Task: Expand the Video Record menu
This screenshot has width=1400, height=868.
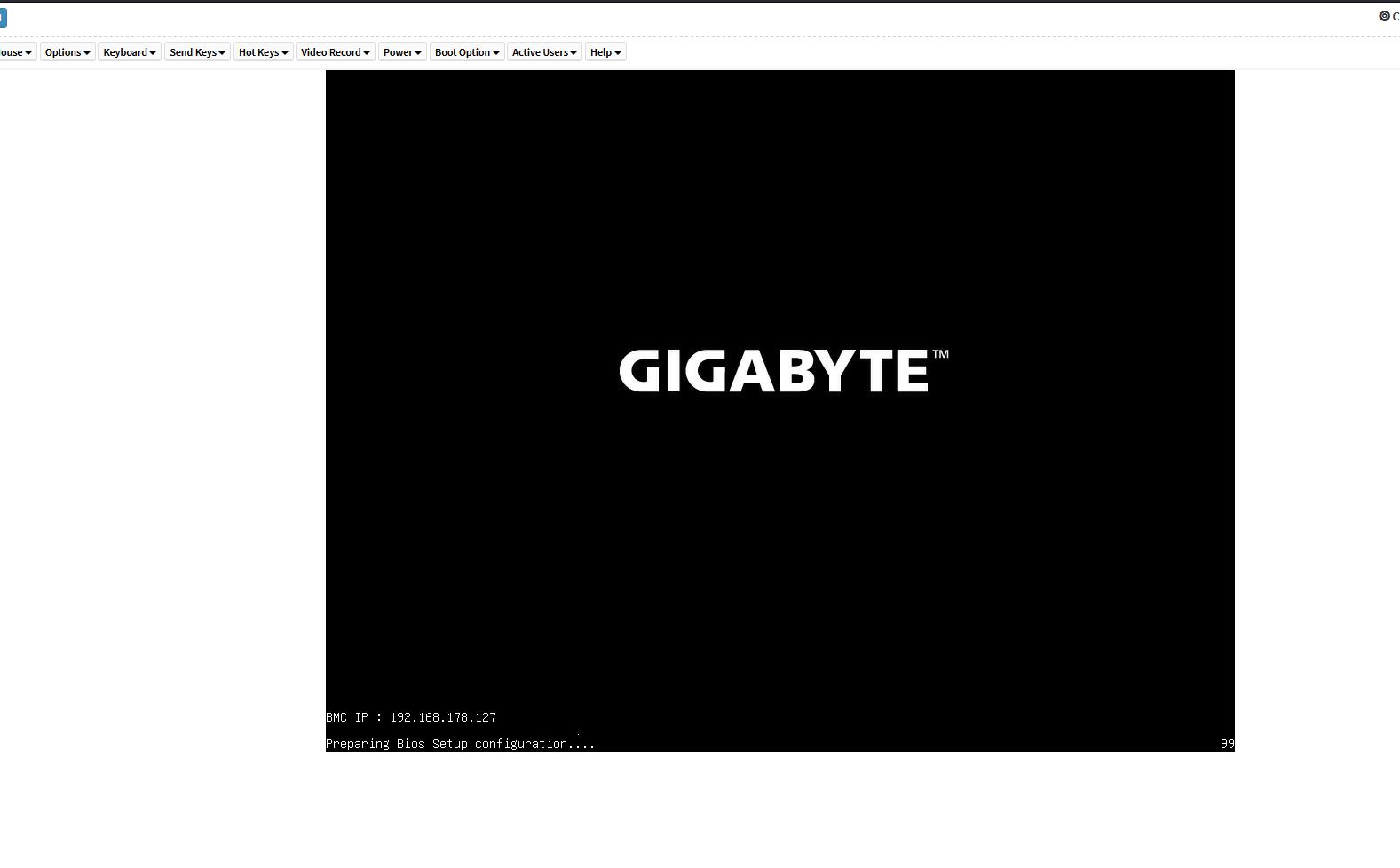Action: tap(336, 52)
